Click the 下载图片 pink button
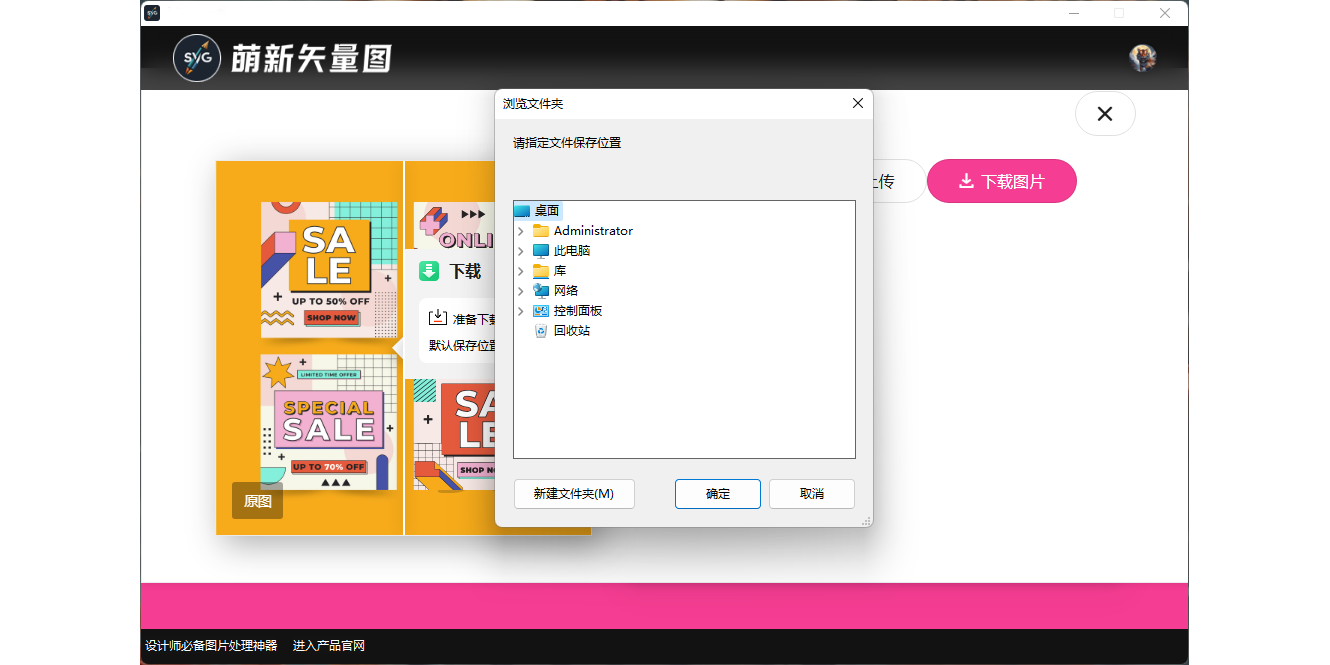The height and width of the screenshot is (665, 1330). 1001,181
